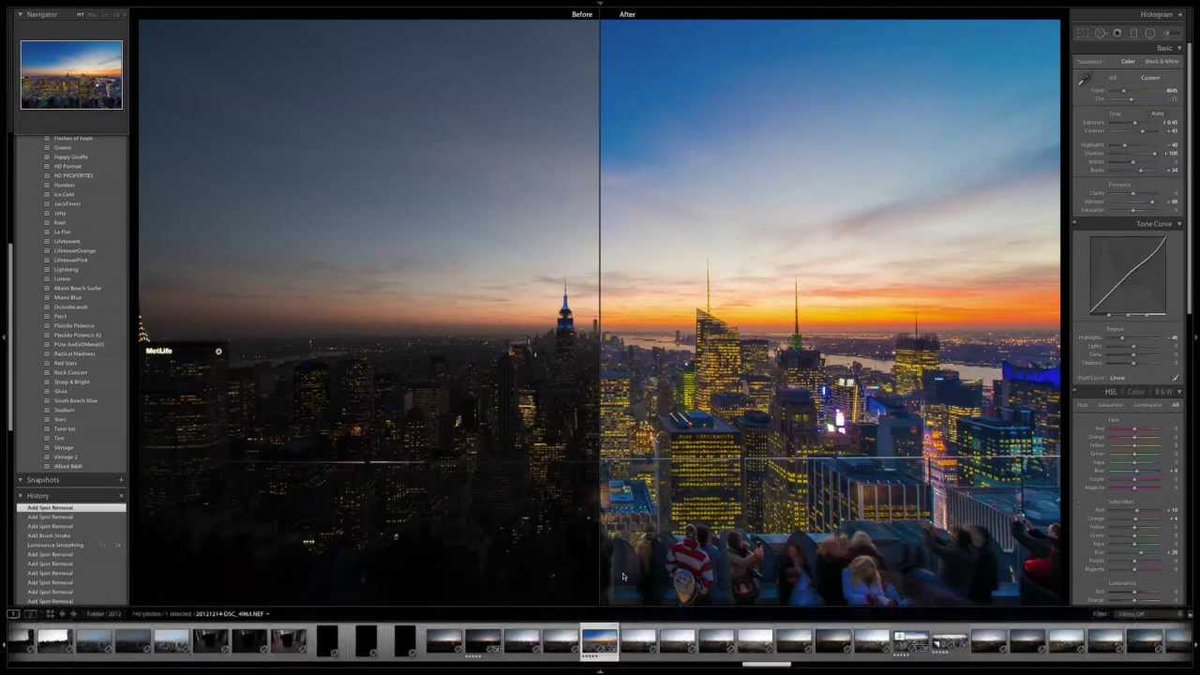Apply the South Beach Blue preset
Viewport: 1200px width, 675px height.
76,400
